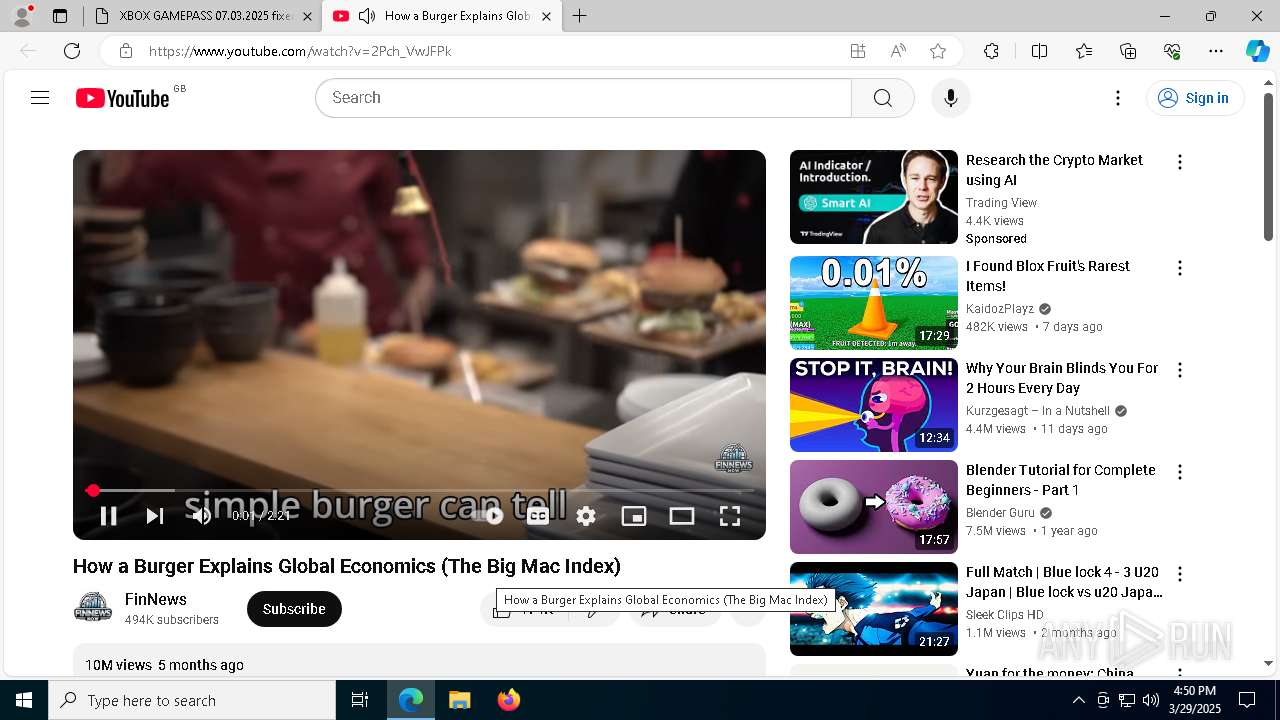Open Edge extensions puzzle icon

[991, 51]
